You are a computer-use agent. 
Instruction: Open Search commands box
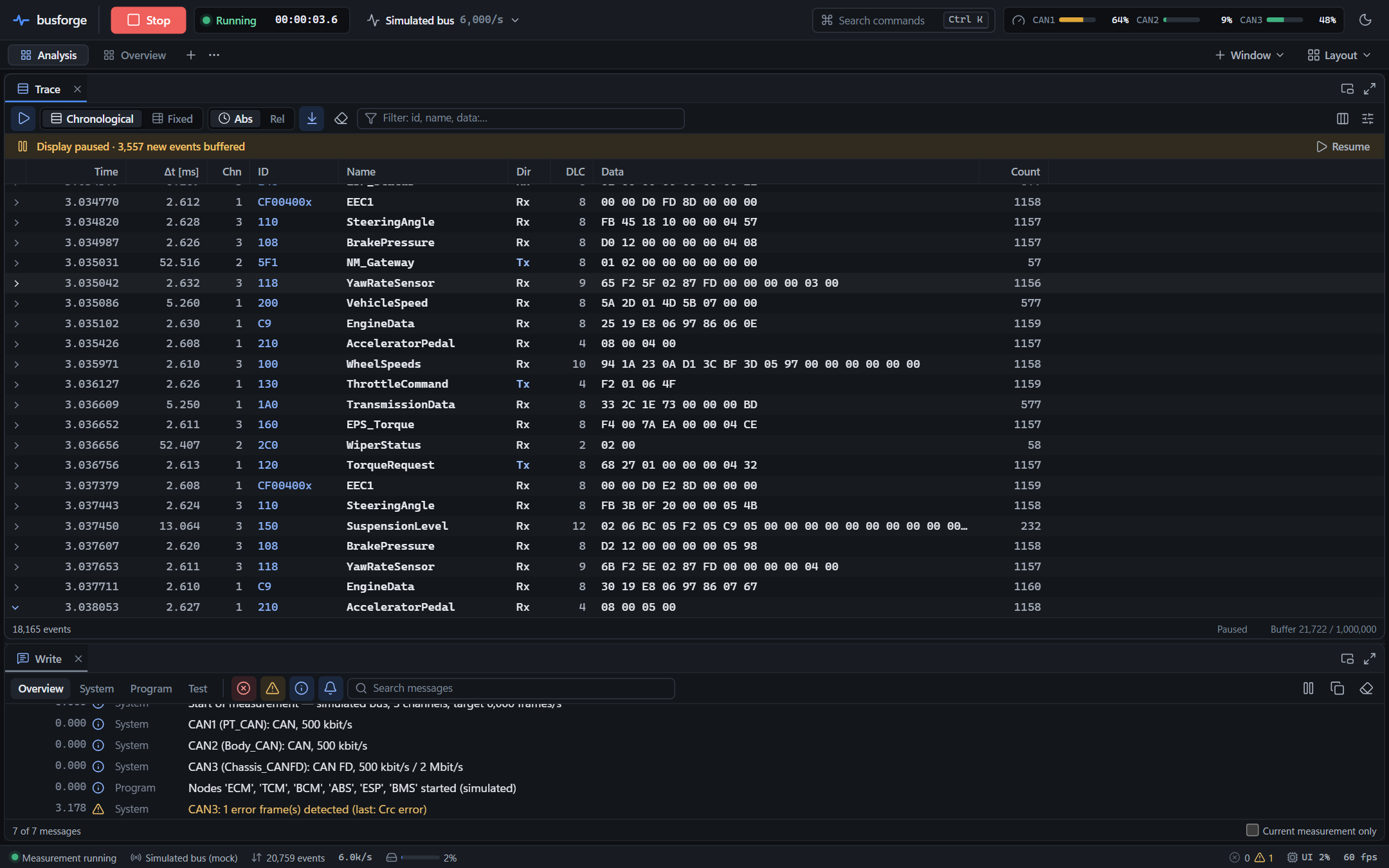coord(903,20)
